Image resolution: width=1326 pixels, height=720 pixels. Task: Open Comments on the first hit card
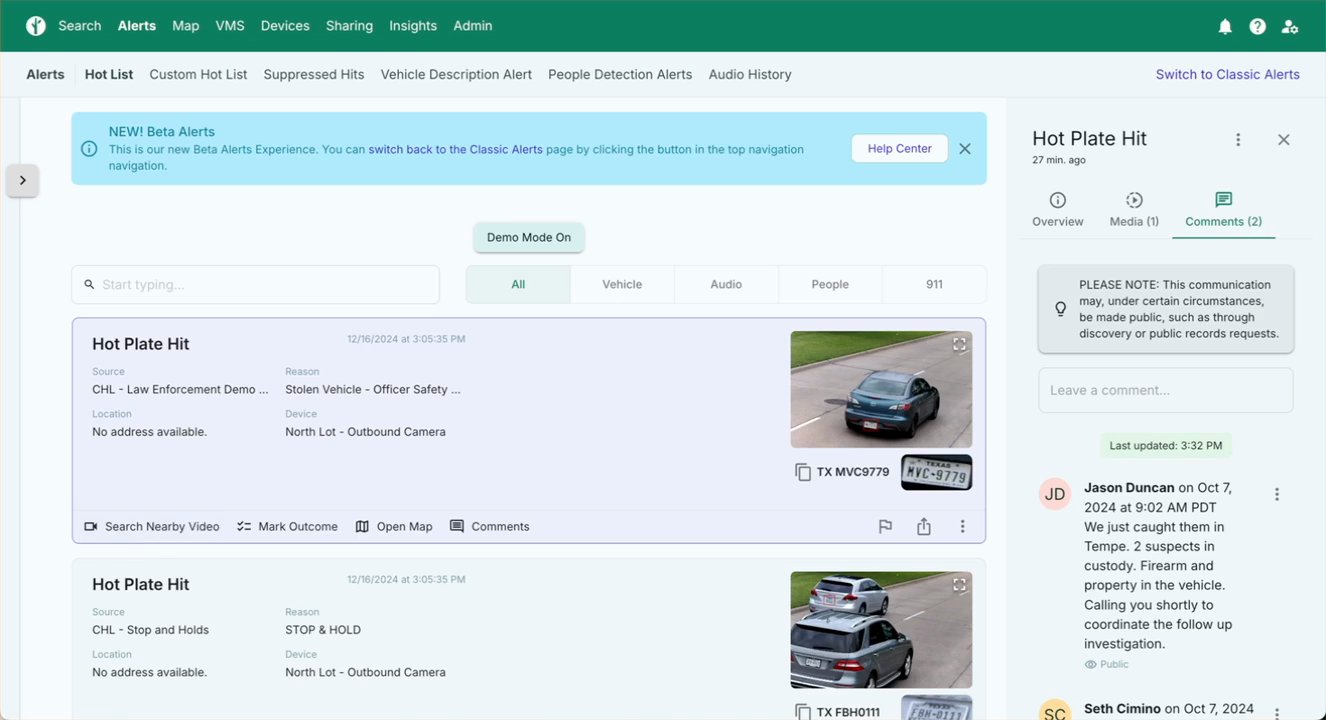(x=490, y=526)
